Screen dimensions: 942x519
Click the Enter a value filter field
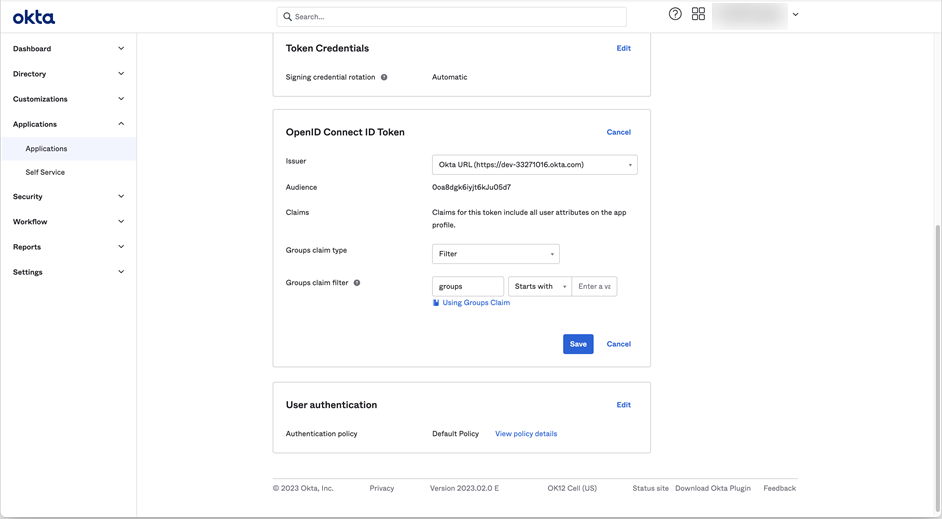(x=594, y=287)
